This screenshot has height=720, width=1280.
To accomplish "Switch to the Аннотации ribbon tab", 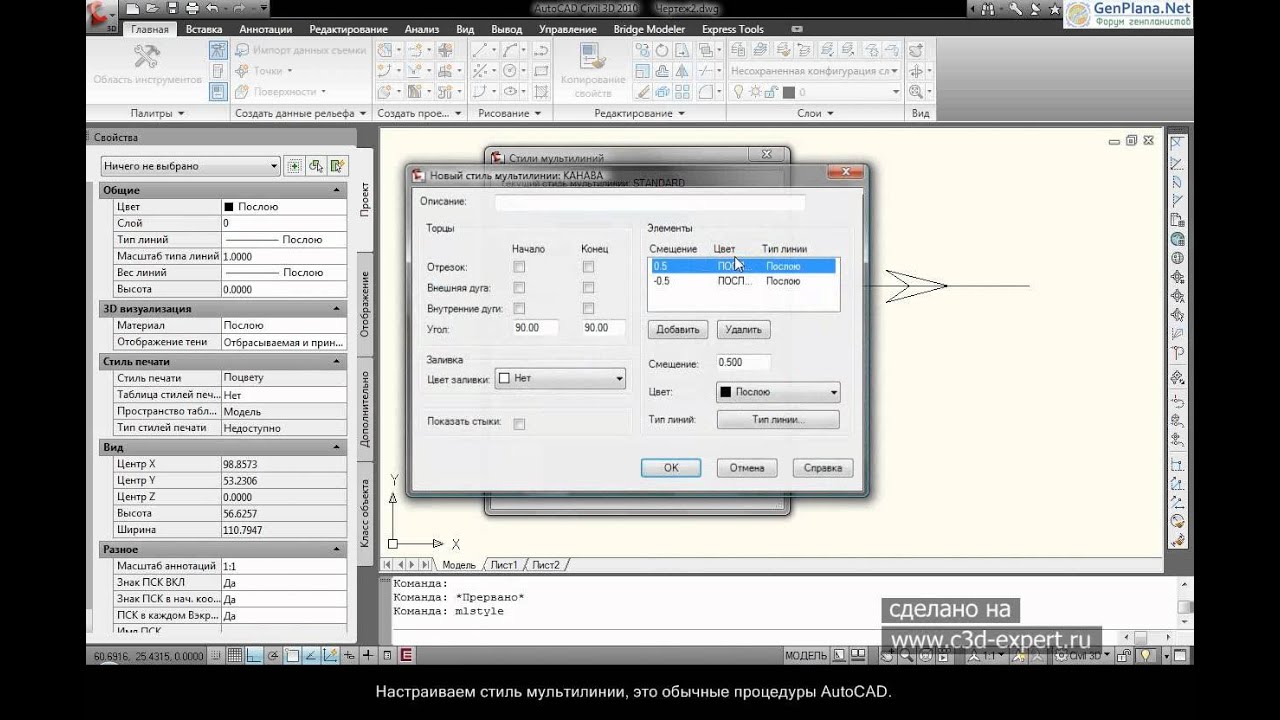I will (x=266, y=30).
